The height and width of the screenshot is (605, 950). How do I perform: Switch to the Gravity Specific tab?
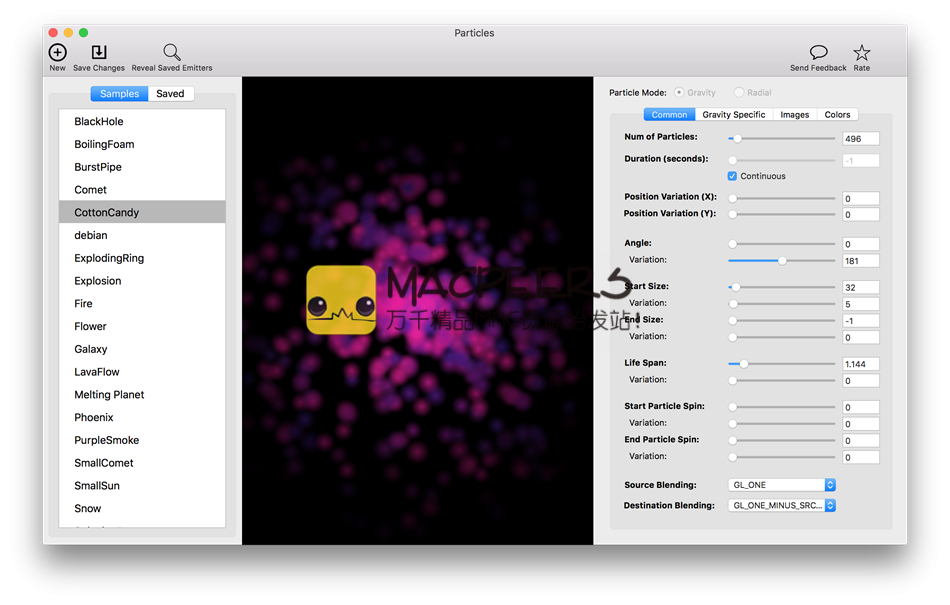click(733, 115)
